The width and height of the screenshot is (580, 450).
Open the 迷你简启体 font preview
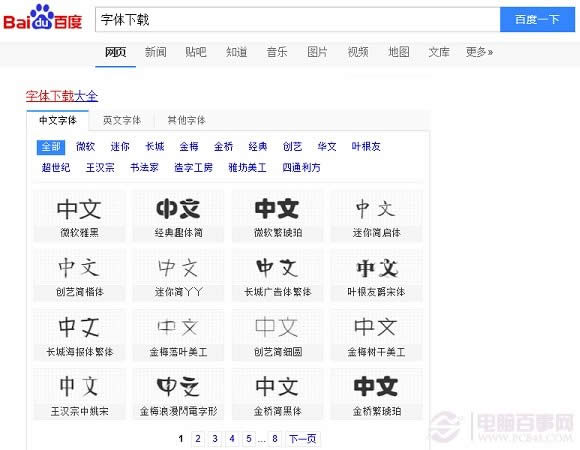(376, 216)
